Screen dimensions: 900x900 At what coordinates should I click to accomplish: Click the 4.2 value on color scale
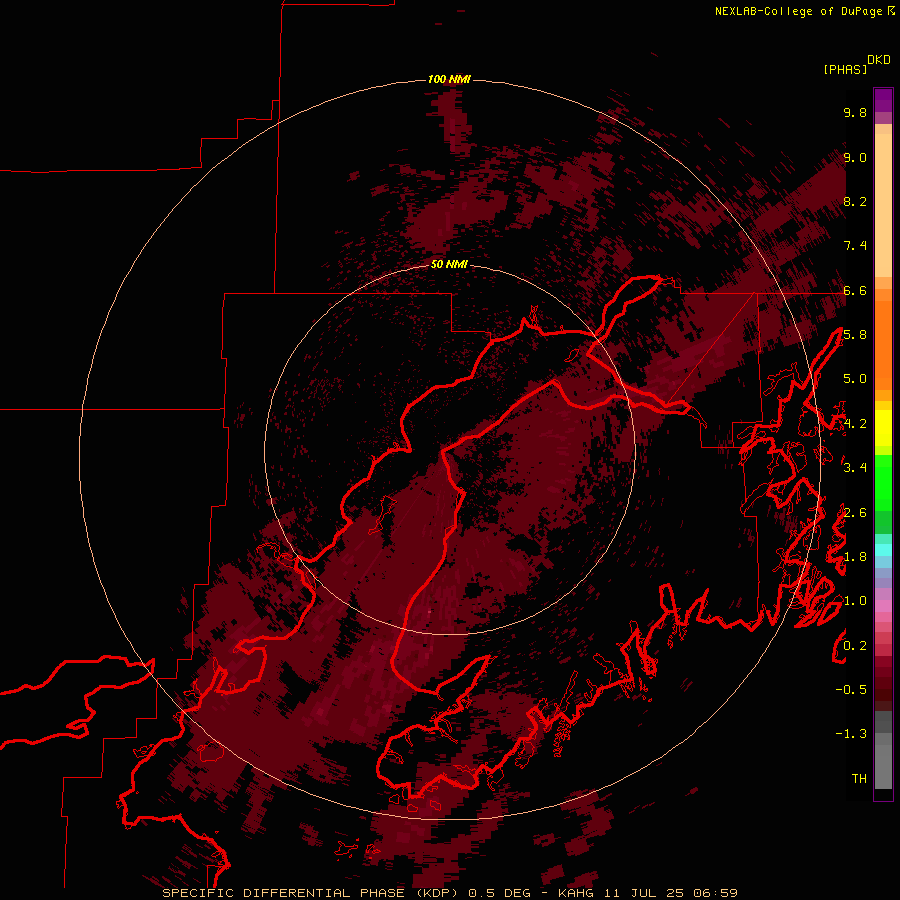coord(855,424)
